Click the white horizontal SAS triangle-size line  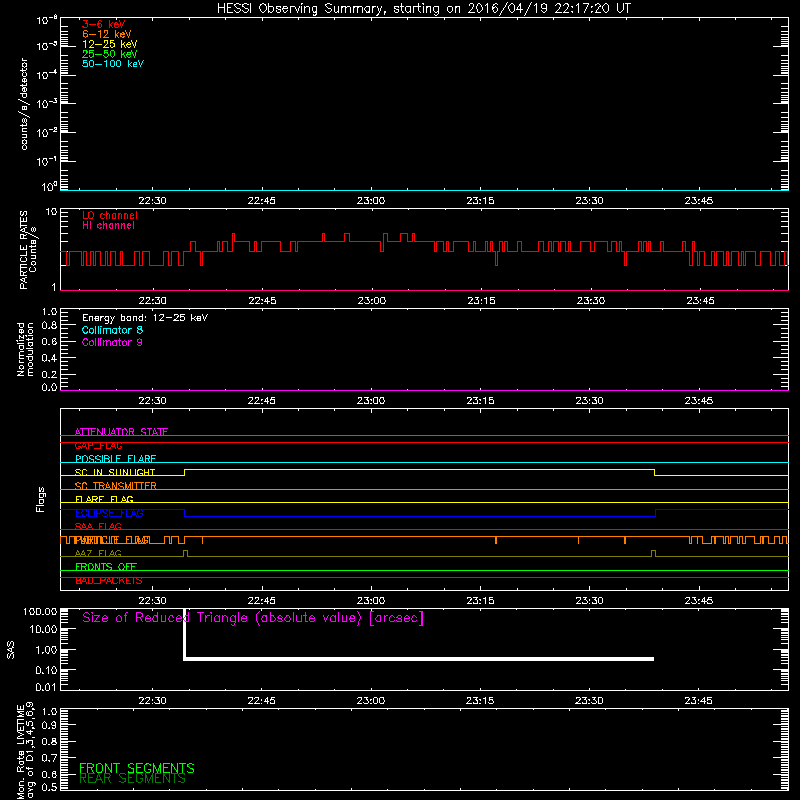[419, 659]
